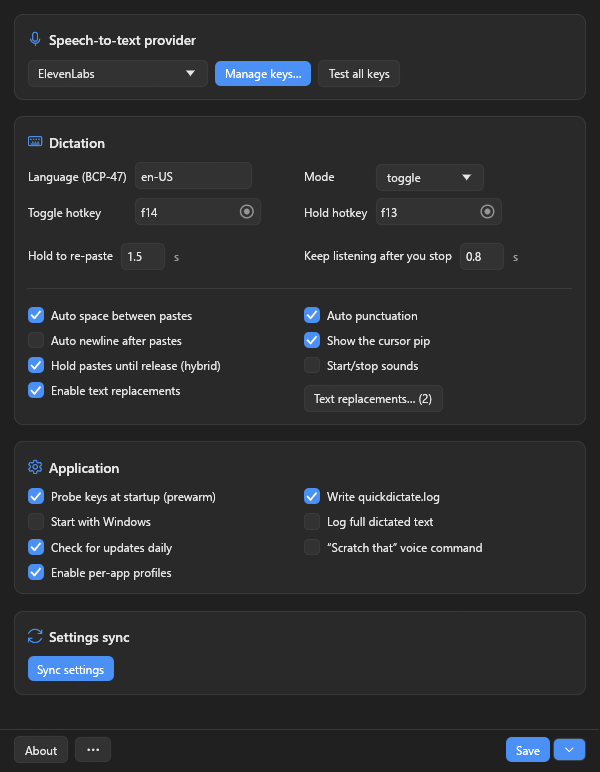Click the keyboard icon beside Dictation heading
The image size is (600, 772).
[35, 142]
